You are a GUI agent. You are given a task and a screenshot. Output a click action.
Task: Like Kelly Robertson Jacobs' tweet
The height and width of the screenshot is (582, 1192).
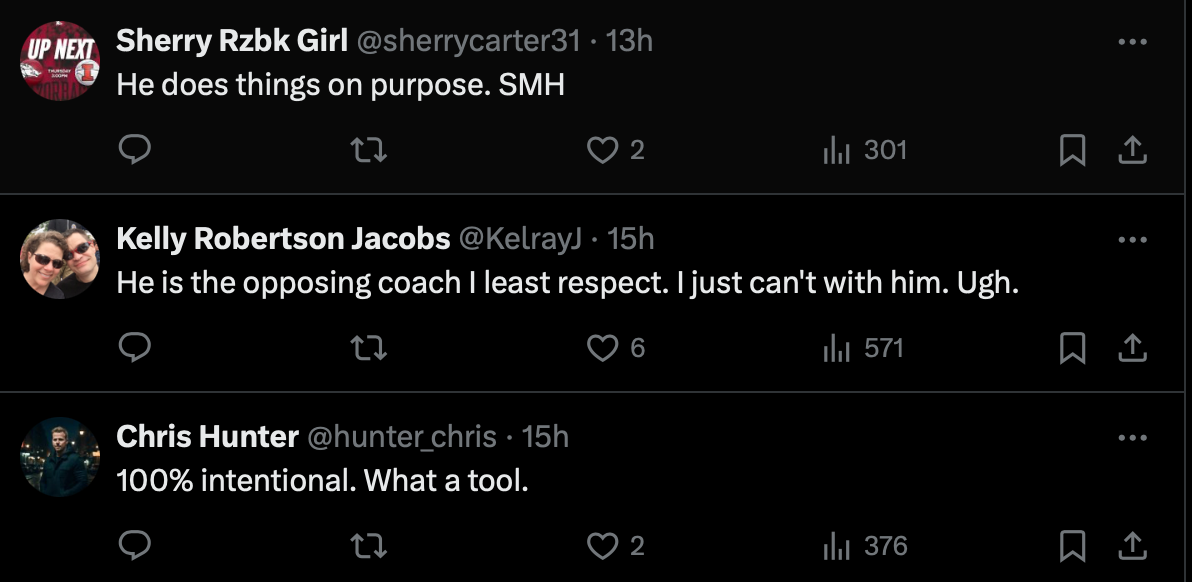[x=602, y=347]
